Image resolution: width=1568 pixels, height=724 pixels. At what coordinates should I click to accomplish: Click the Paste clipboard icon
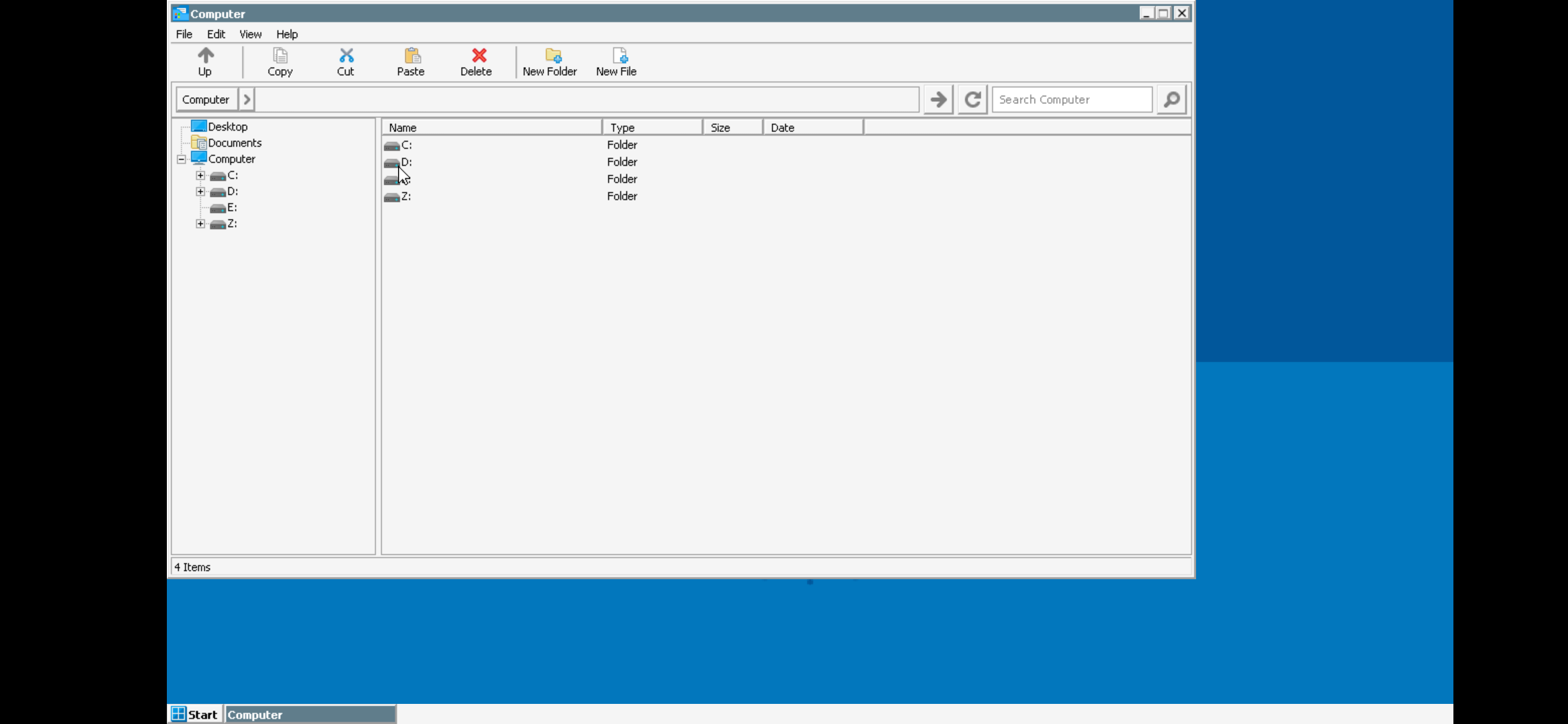410,62
